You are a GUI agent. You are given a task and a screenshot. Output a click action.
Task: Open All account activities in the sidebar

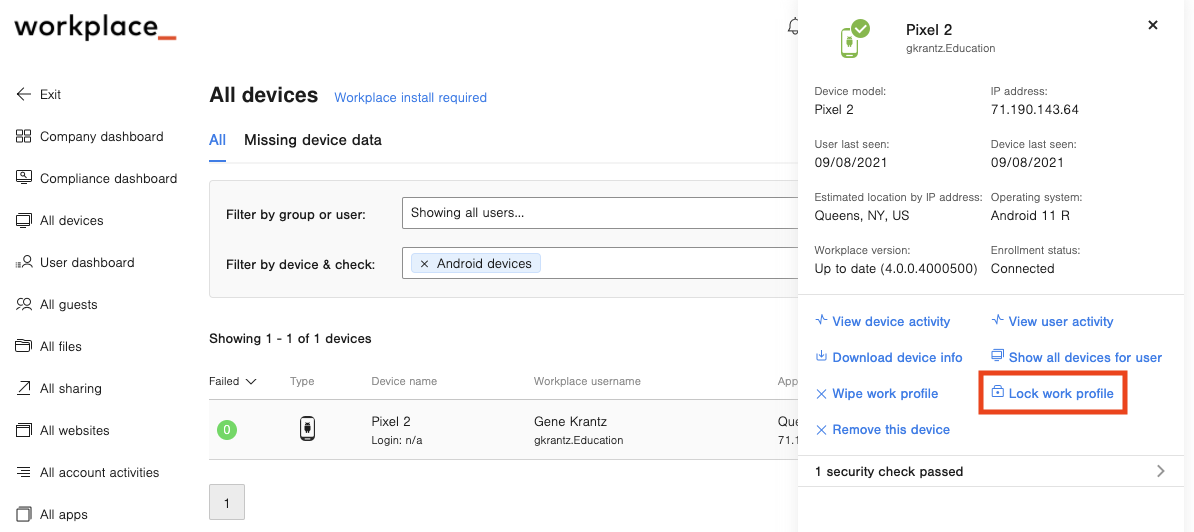coord(100,473)
